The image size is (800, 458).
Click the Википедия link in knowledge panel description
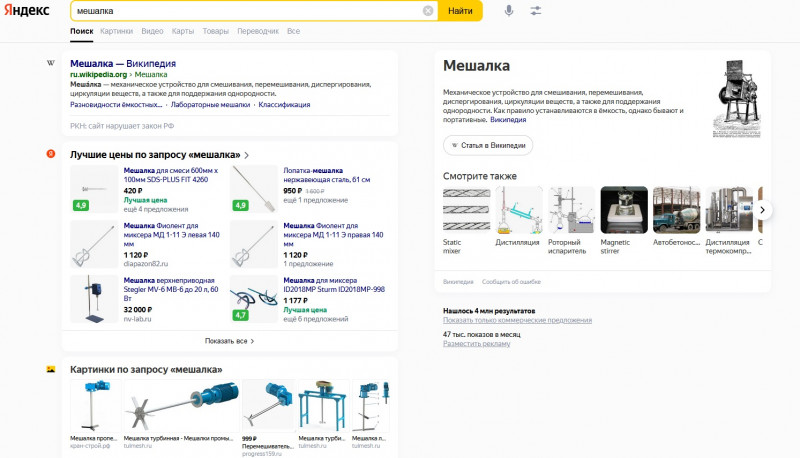(x=508, y=120)
